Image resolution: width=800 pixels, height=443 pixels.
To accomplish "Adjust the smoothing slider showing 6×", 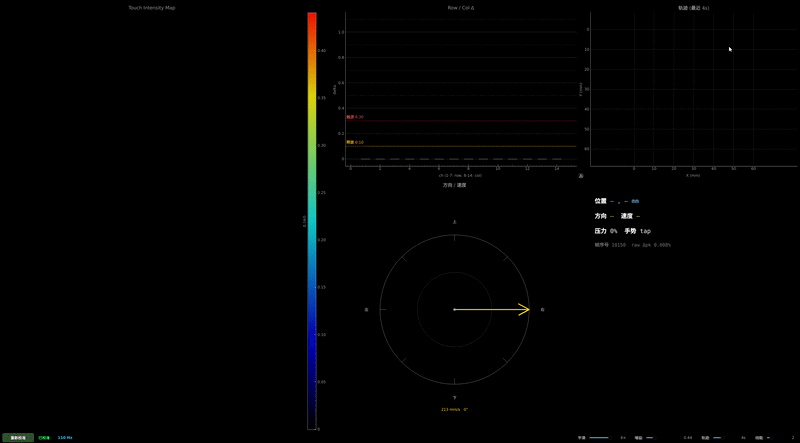I will (x=600, y=437).
